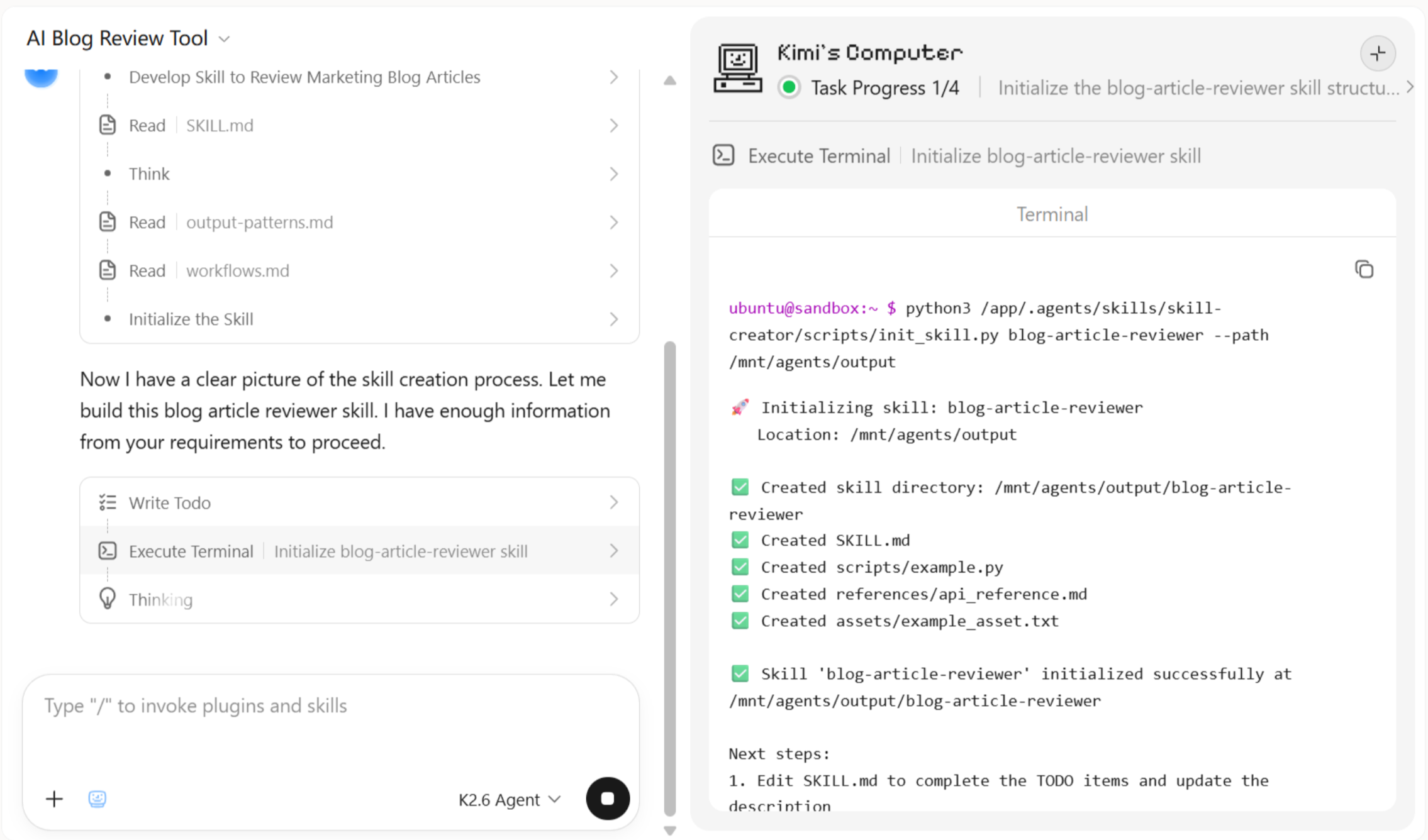Click the Write Todo checklist icon
This screenshot has height=840, width=1428.
108,502
